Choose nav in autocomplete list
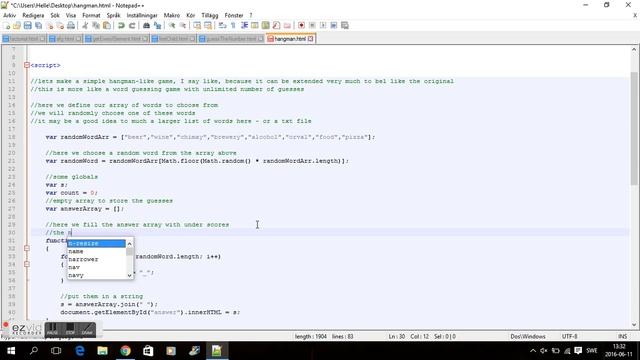Screen dimensions: 640x360 pyautogui.click(x=96, y=267)
